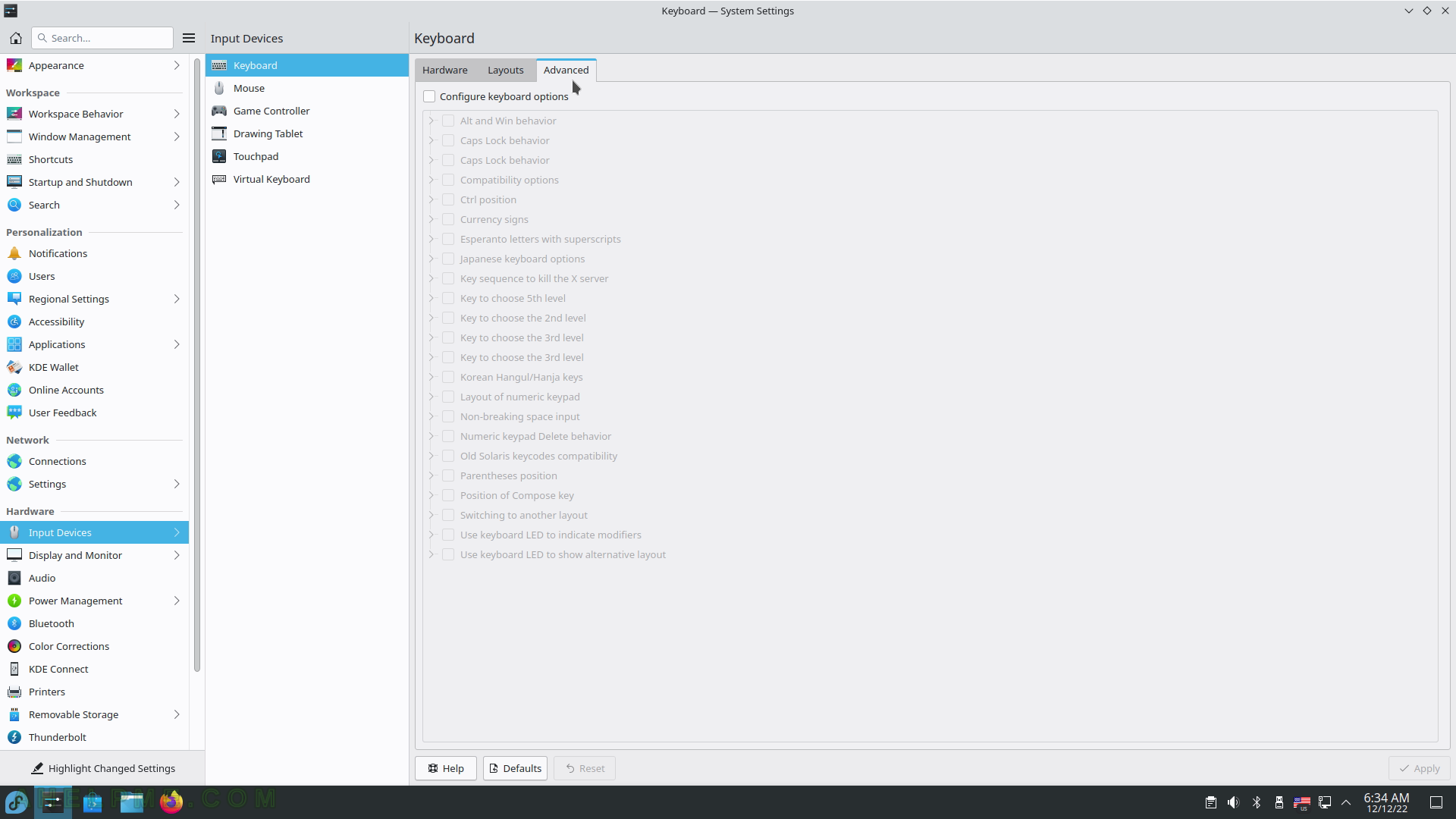Check Alt and Win behavior option
The image size is (1456, 819).
[x=448, y=121]
